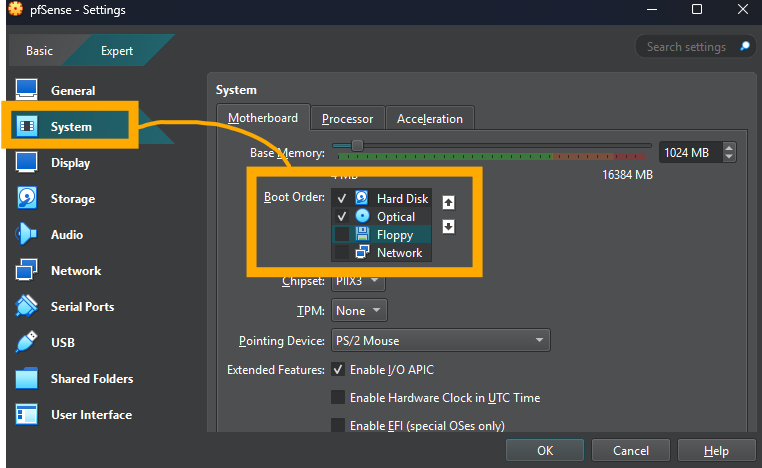
Task: Check Floppy in boot order
Action: click(342, 234)
